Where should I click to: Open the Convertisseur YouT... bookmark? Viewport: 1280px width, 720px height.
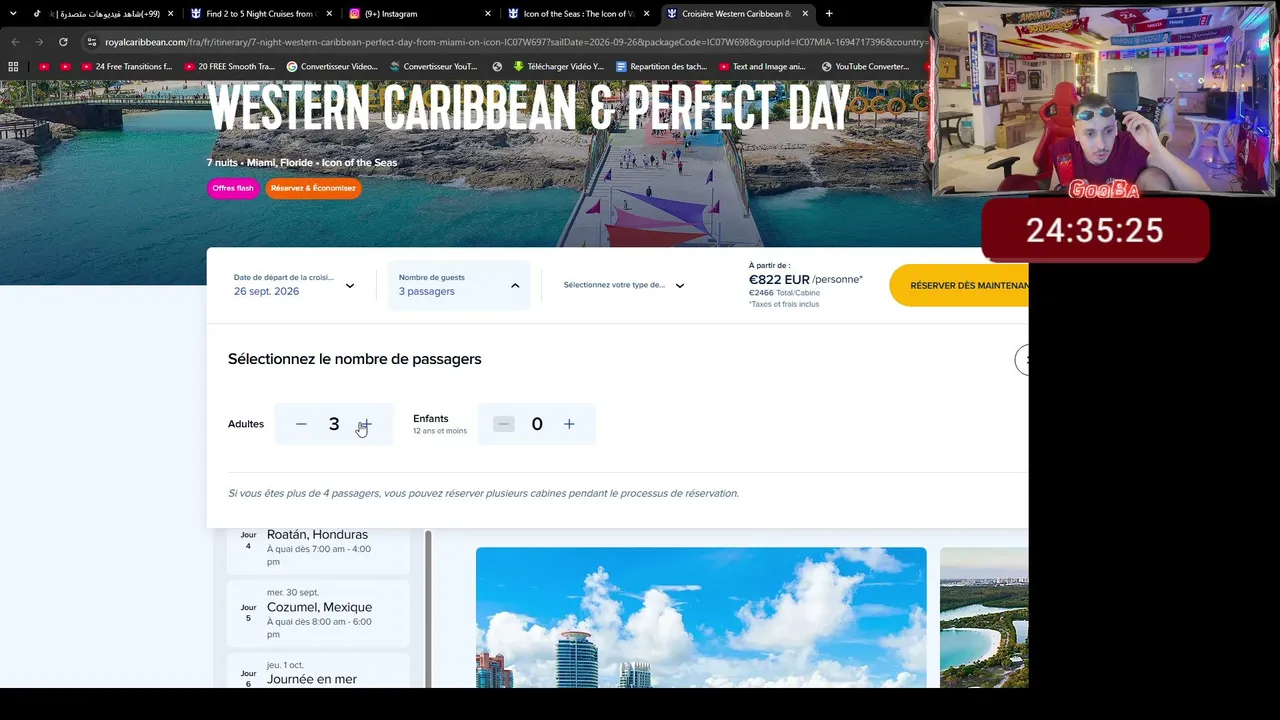coord(434,67)
